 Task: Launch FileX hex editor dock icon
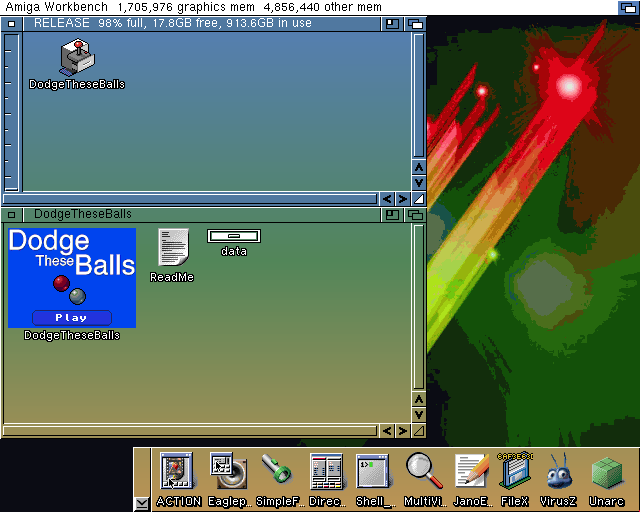(x=515, y=471)
